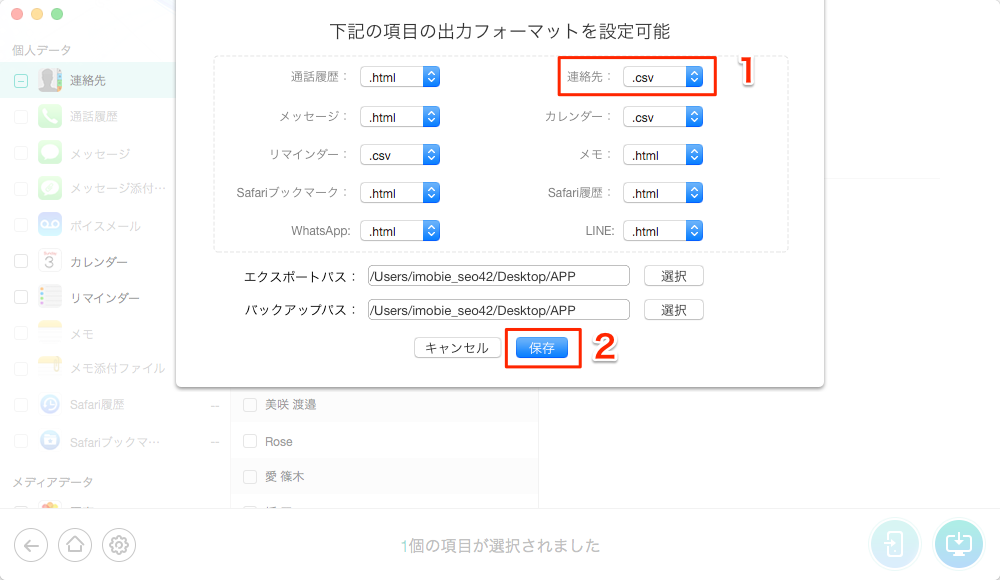This screenshot has height=580, width=1000.
Task: Check the 通話履歴 sidebar checkbox
Action: [21, 117]
